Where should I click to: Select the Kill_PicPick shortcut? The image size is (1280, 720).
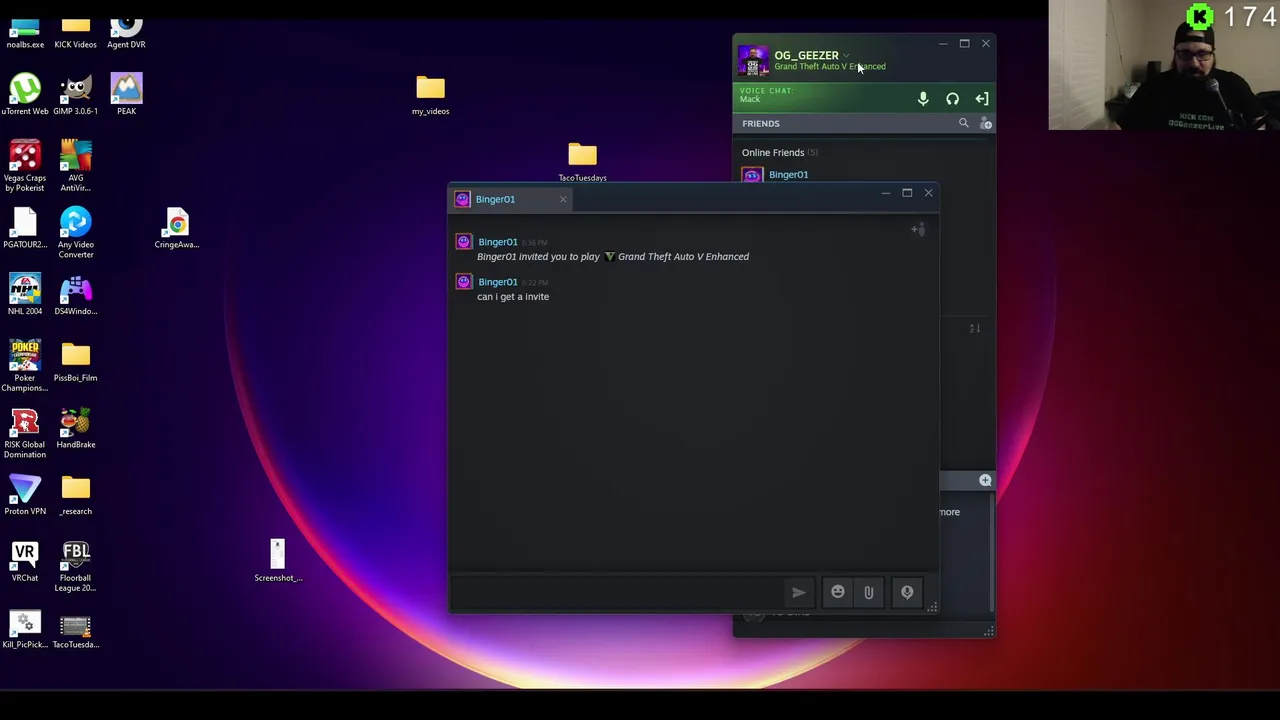pyautogui.click(x=25, y=630)
